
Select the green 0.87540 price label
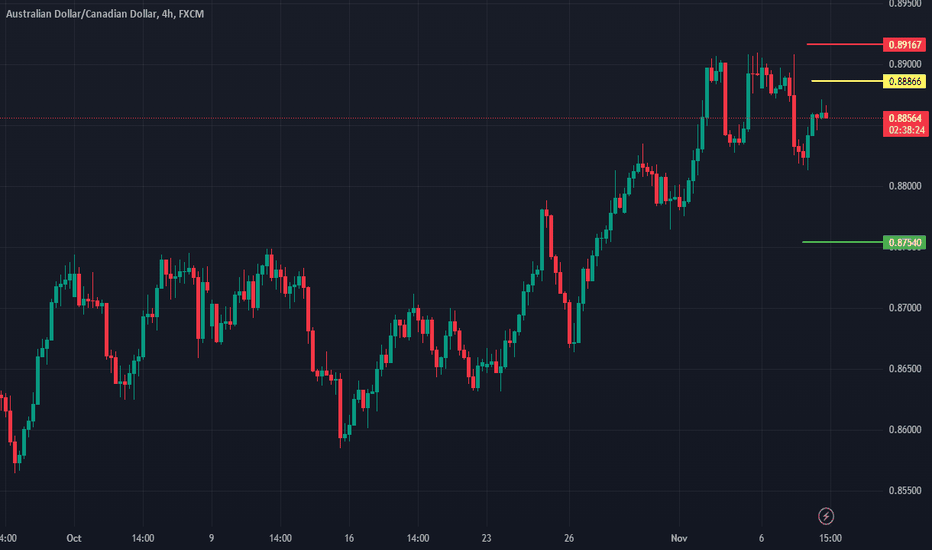(905, 243)
